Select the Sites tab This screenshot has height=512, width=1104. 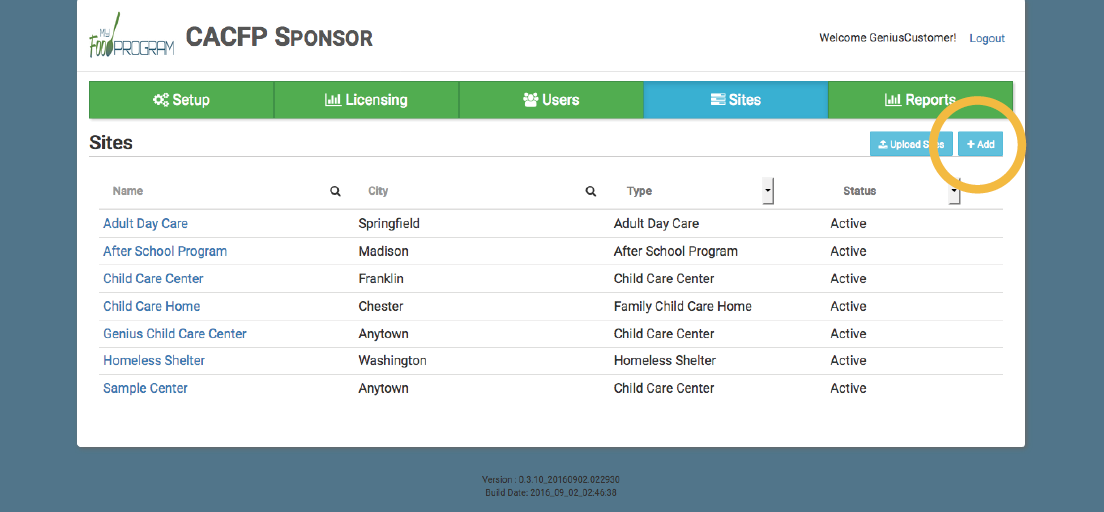[x=736, y=100]
